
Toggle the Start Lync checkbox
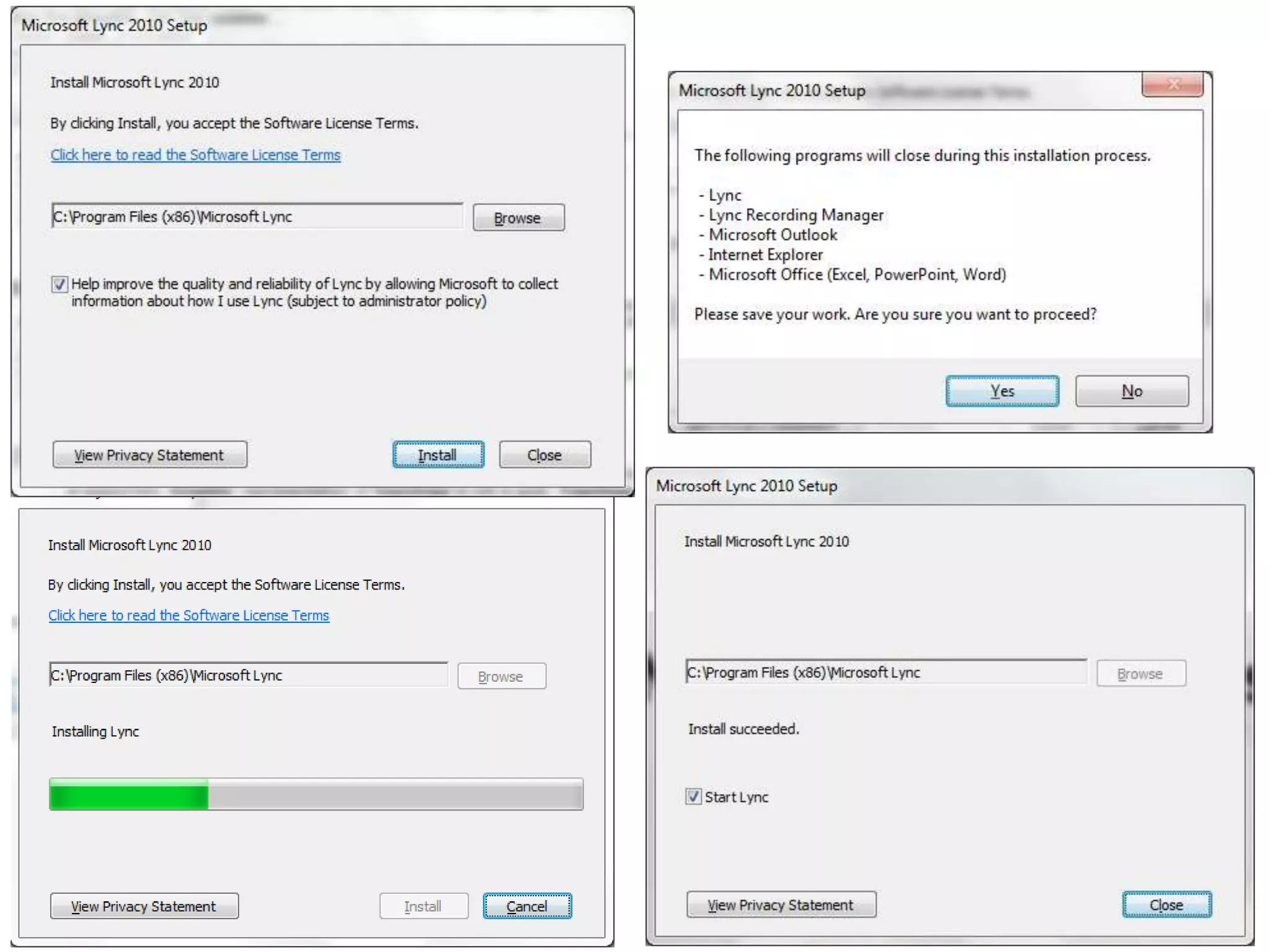pyautogui.click(x=693, y=796)
